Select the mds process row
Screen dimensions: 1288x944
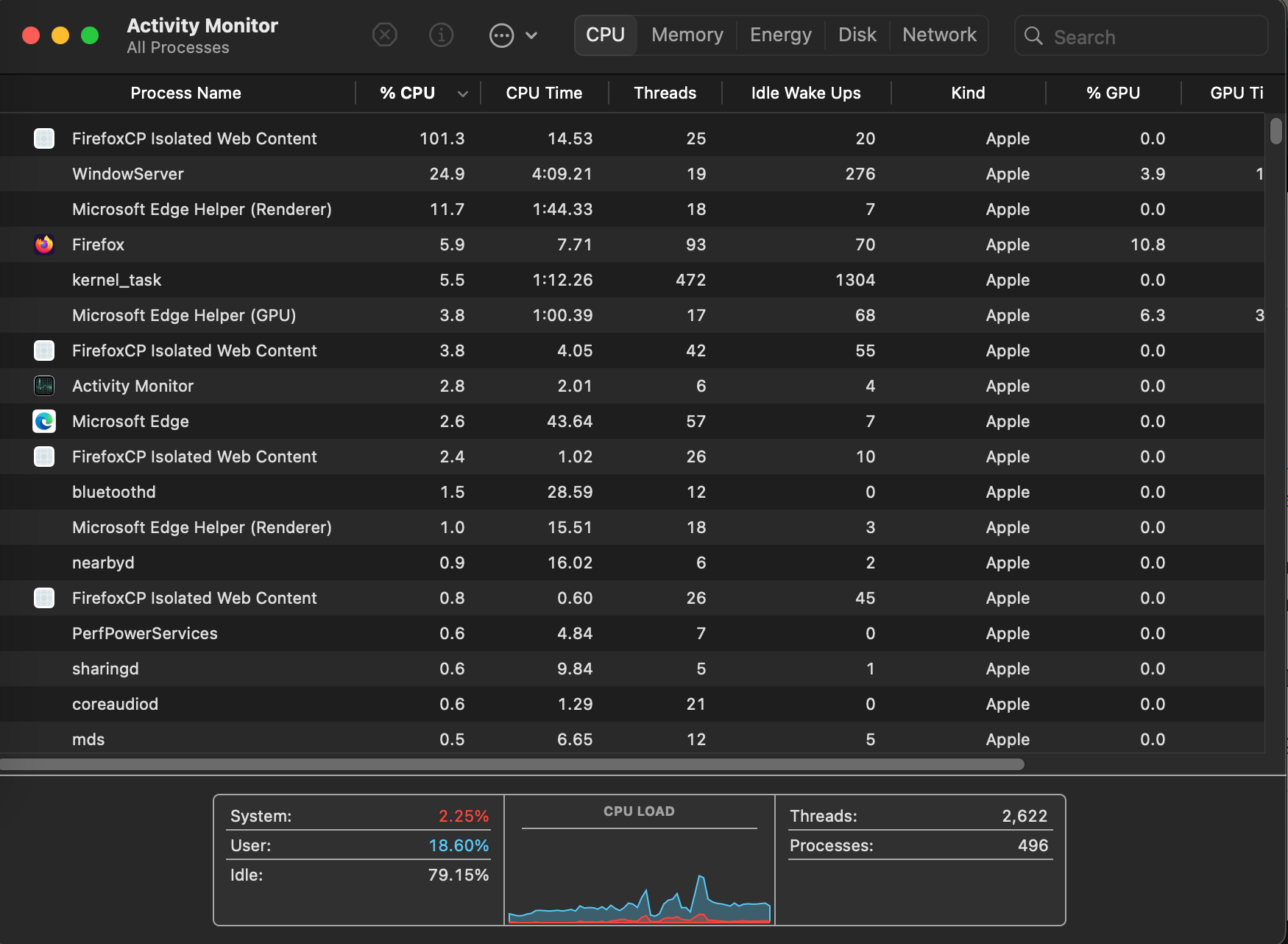point(632,738)
